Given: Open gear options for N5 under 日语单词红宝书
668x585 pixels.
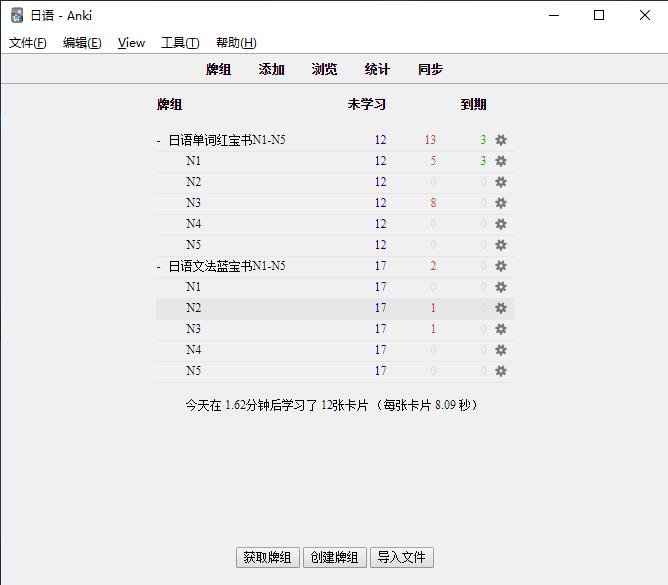Looking at the screenshot, I should click(501, 245).
